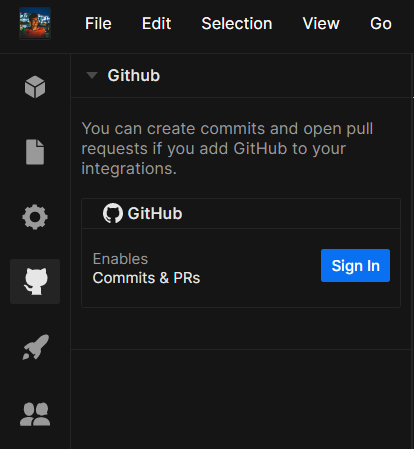414x449 pixels.
Task: Click the GitHub logo in integration card
Action: (x=113, y=213)
